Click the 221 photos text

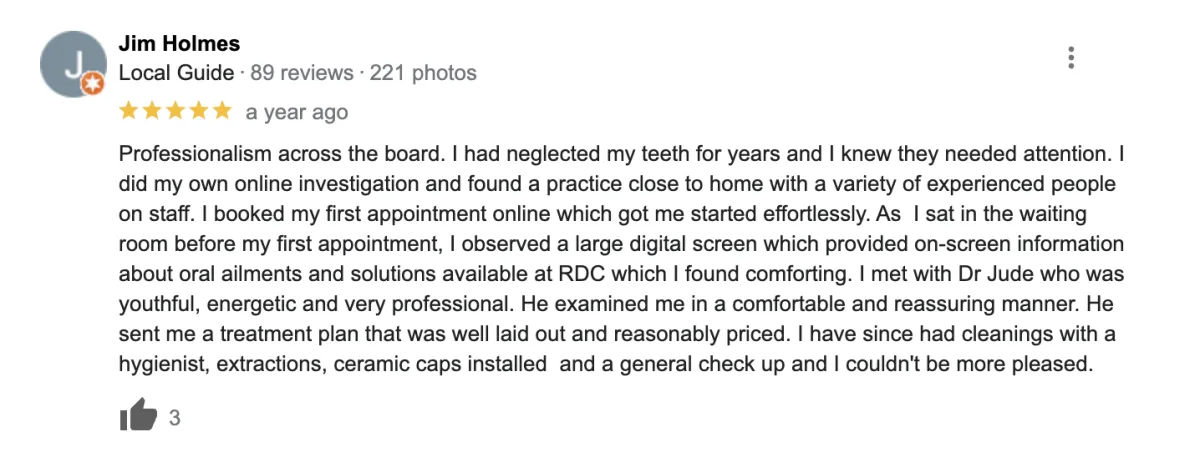pos(423,73)
